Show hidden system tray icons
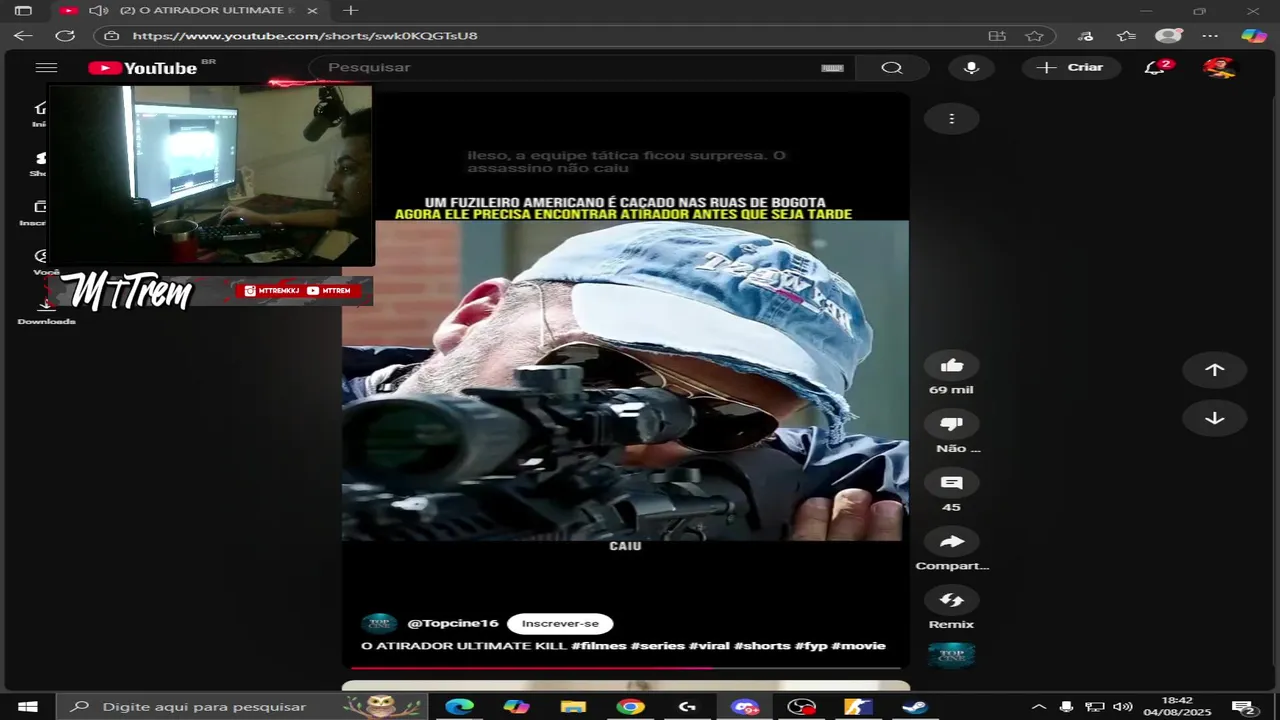The image size is (1280, 720). click(1039, 707)
